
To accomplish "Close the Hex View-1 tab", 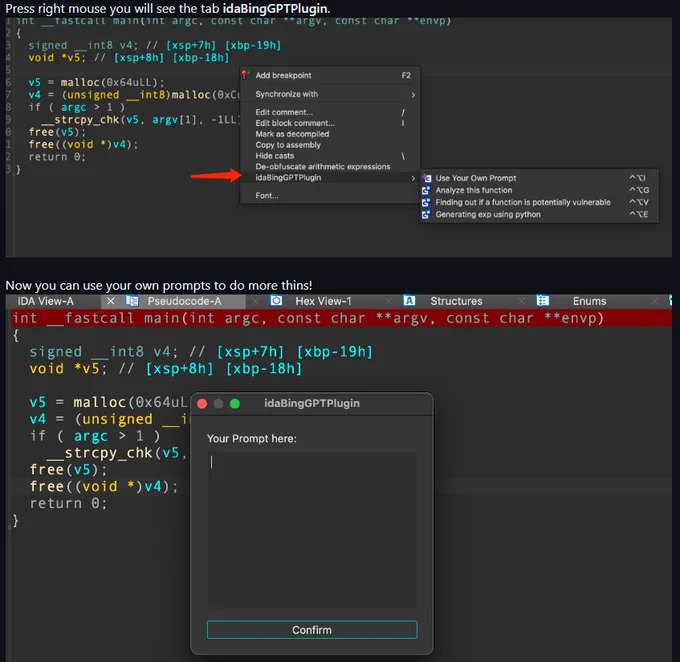I will pyautogui.click(x=389, y=301).
